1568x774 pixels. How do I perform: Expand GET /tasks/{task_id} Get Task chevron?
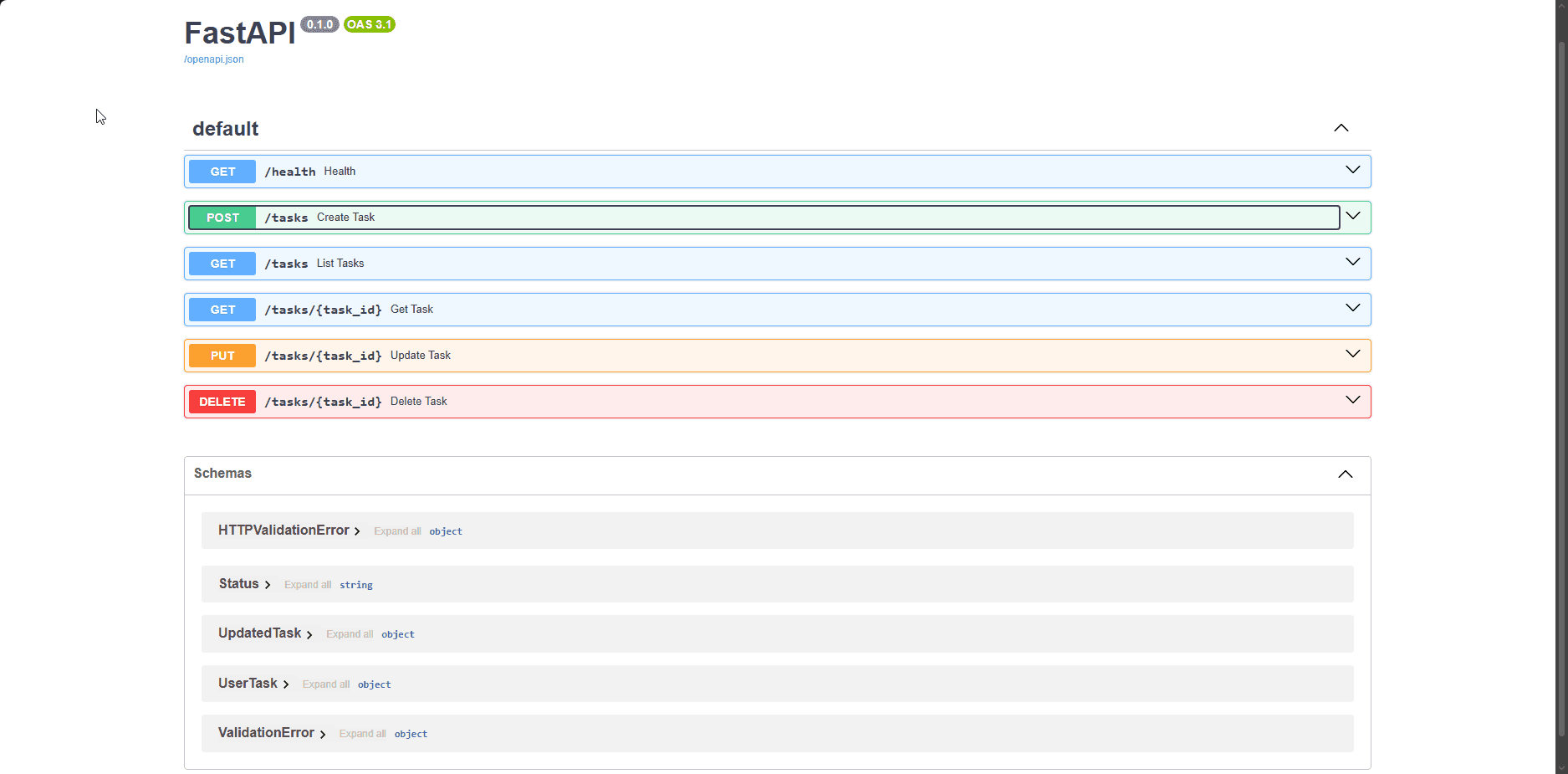[x=1352, y=308]
